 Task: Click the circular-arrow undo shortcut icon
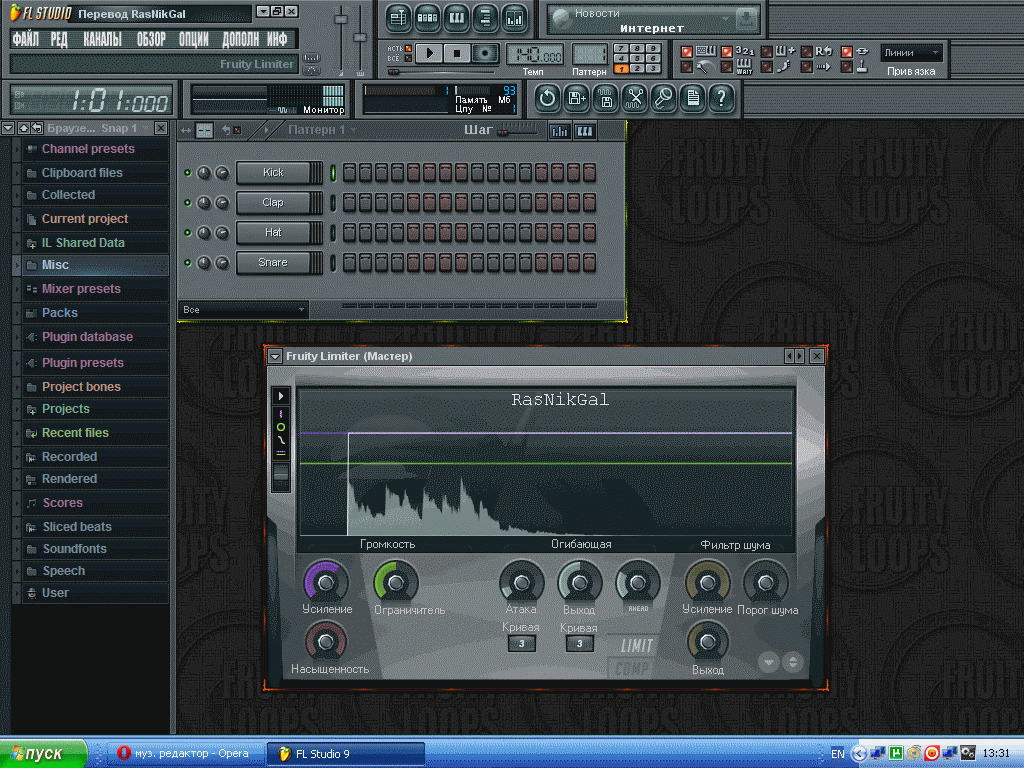547,99
